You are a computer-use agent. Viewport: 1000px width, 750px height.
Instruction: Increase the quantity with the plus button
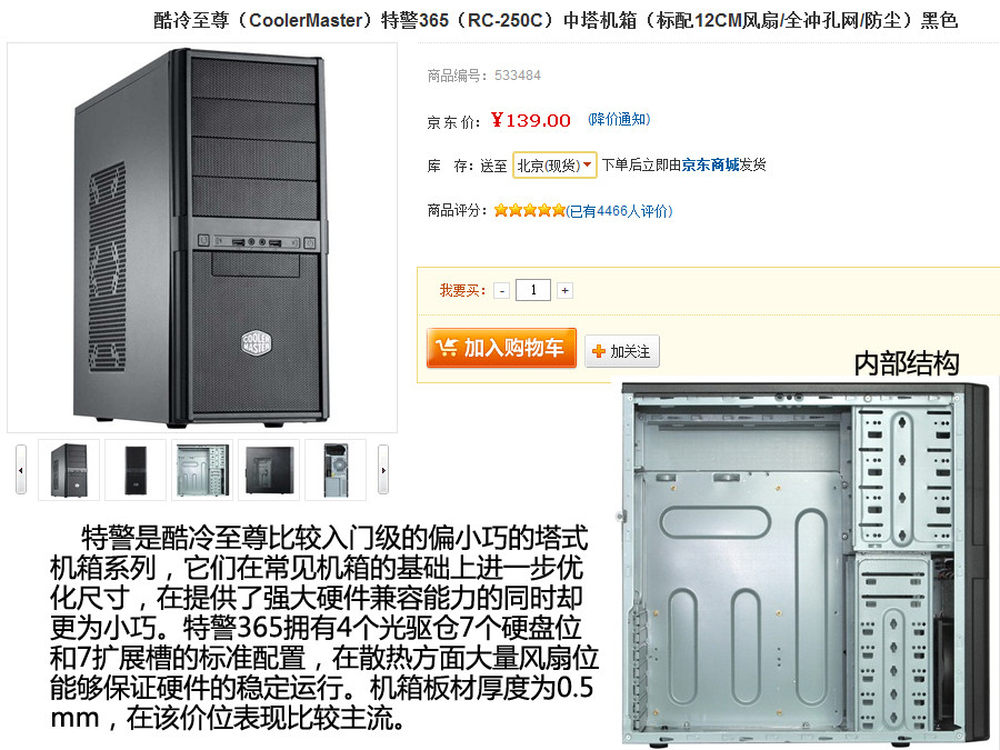tap(564, 291)
